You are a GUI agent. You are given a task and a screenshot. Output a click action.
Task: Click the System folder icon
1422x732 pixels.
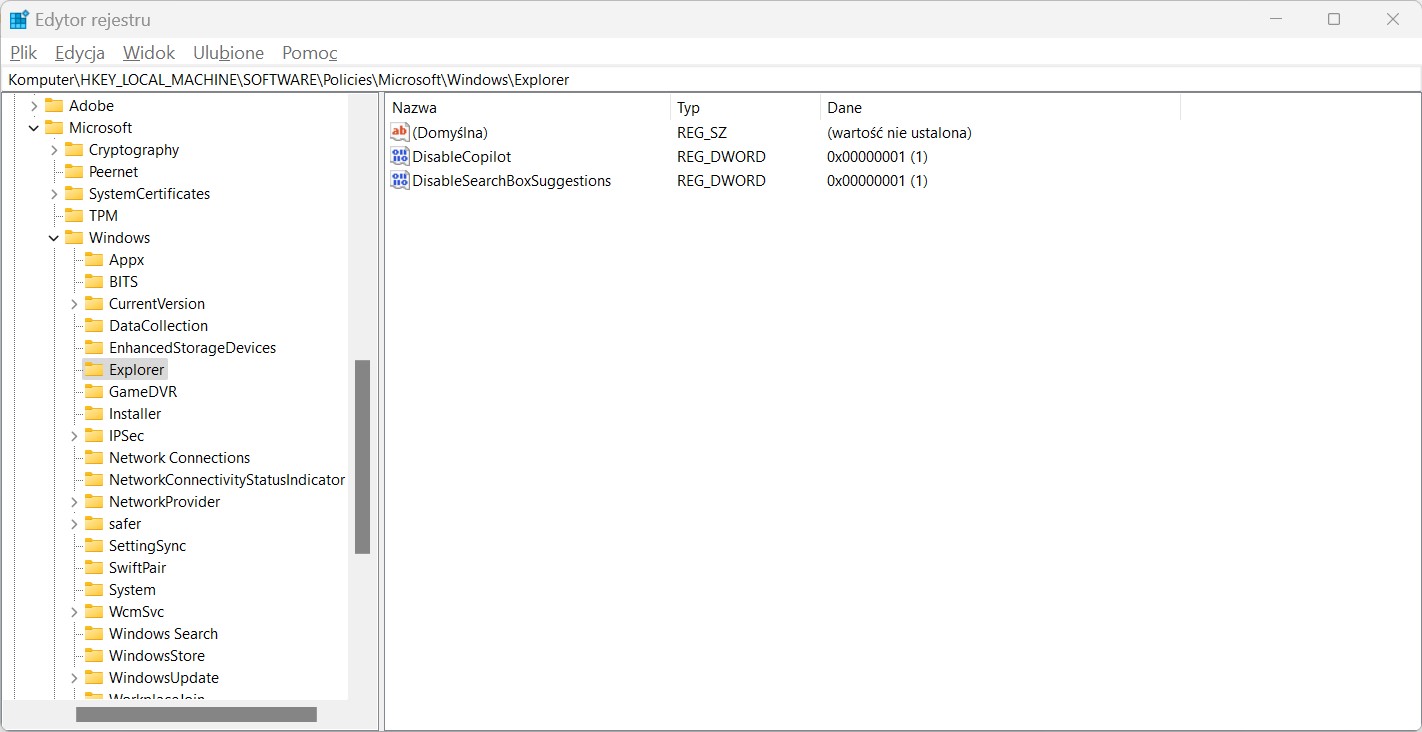click(x=94, y=590)
